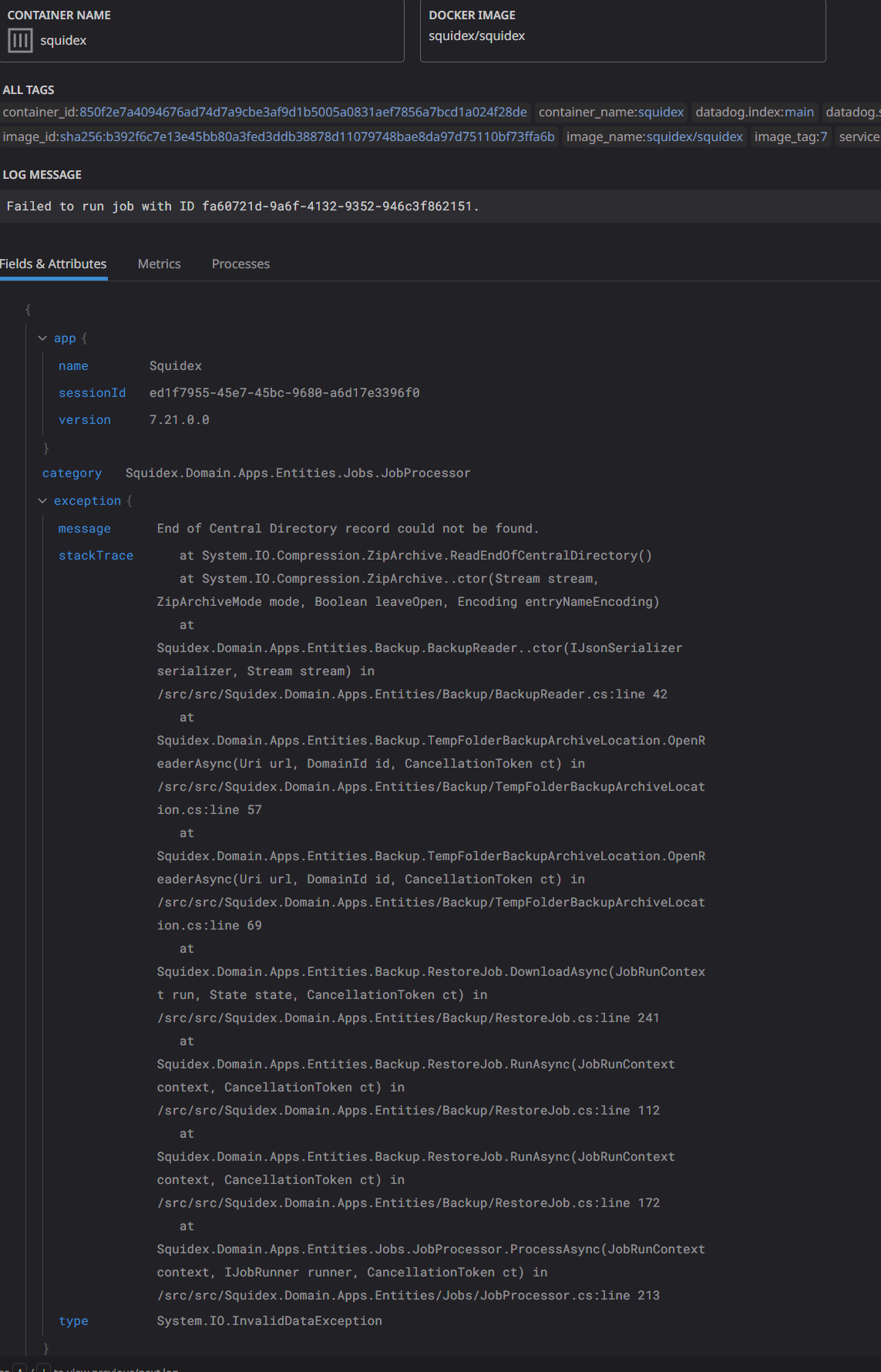
Task: Click the type attribute key
Action: pyautogui.click(x=73, y=1321)
